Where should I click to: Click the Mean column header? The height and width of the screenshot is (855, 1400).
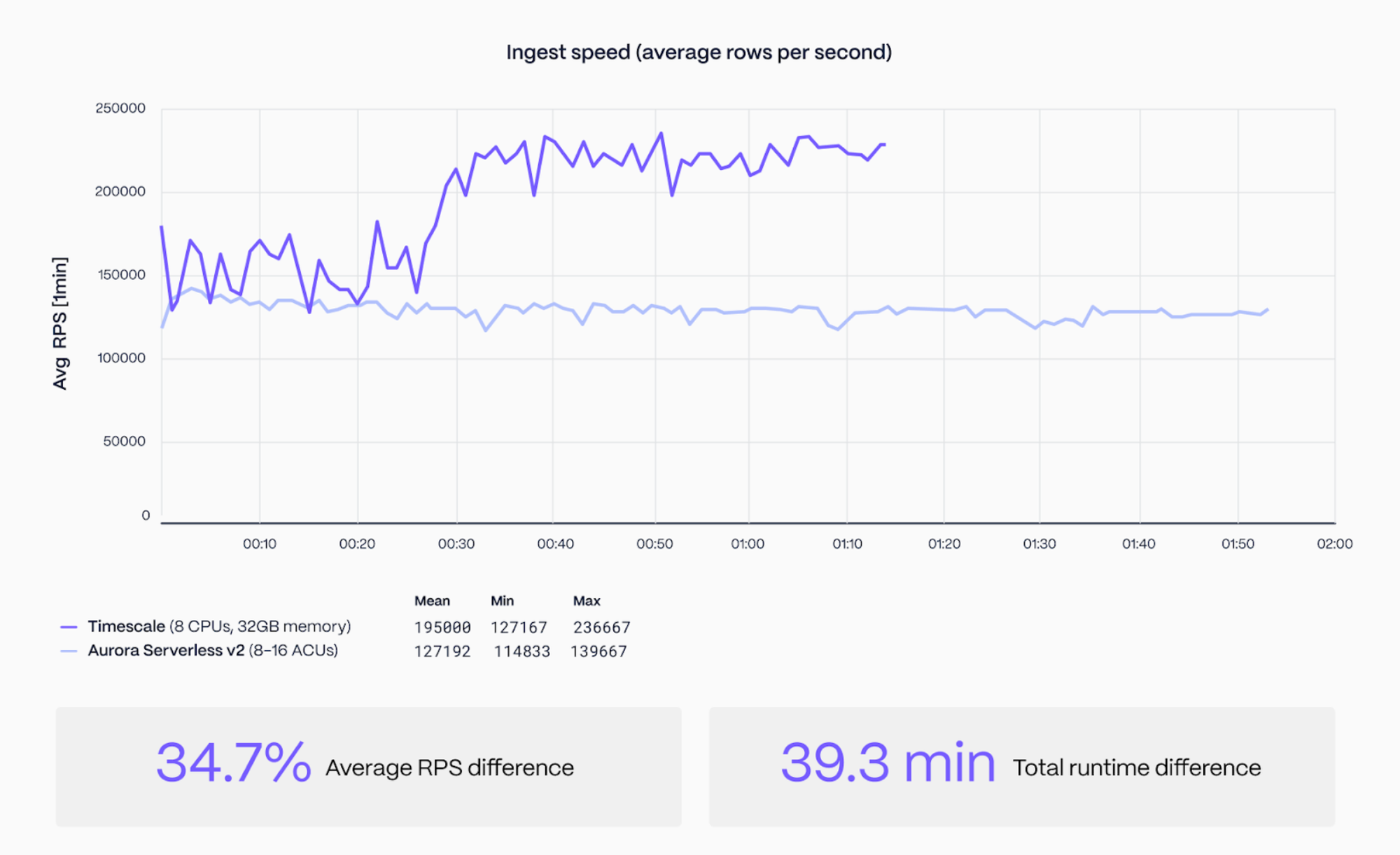[x=432, y=601]
